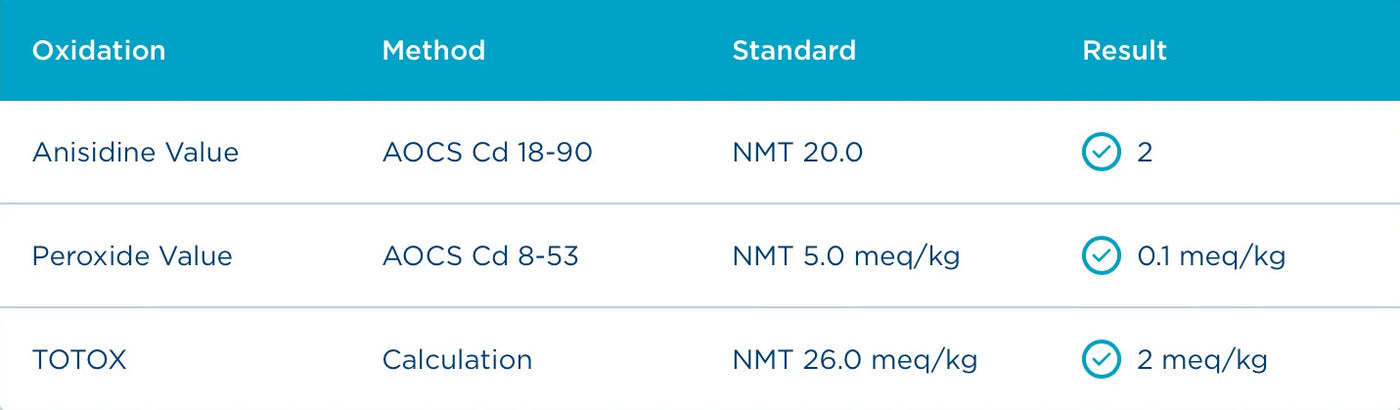1400x410 pixels.
Task: Select the Result column header
Action: [x=1125, y=50]
